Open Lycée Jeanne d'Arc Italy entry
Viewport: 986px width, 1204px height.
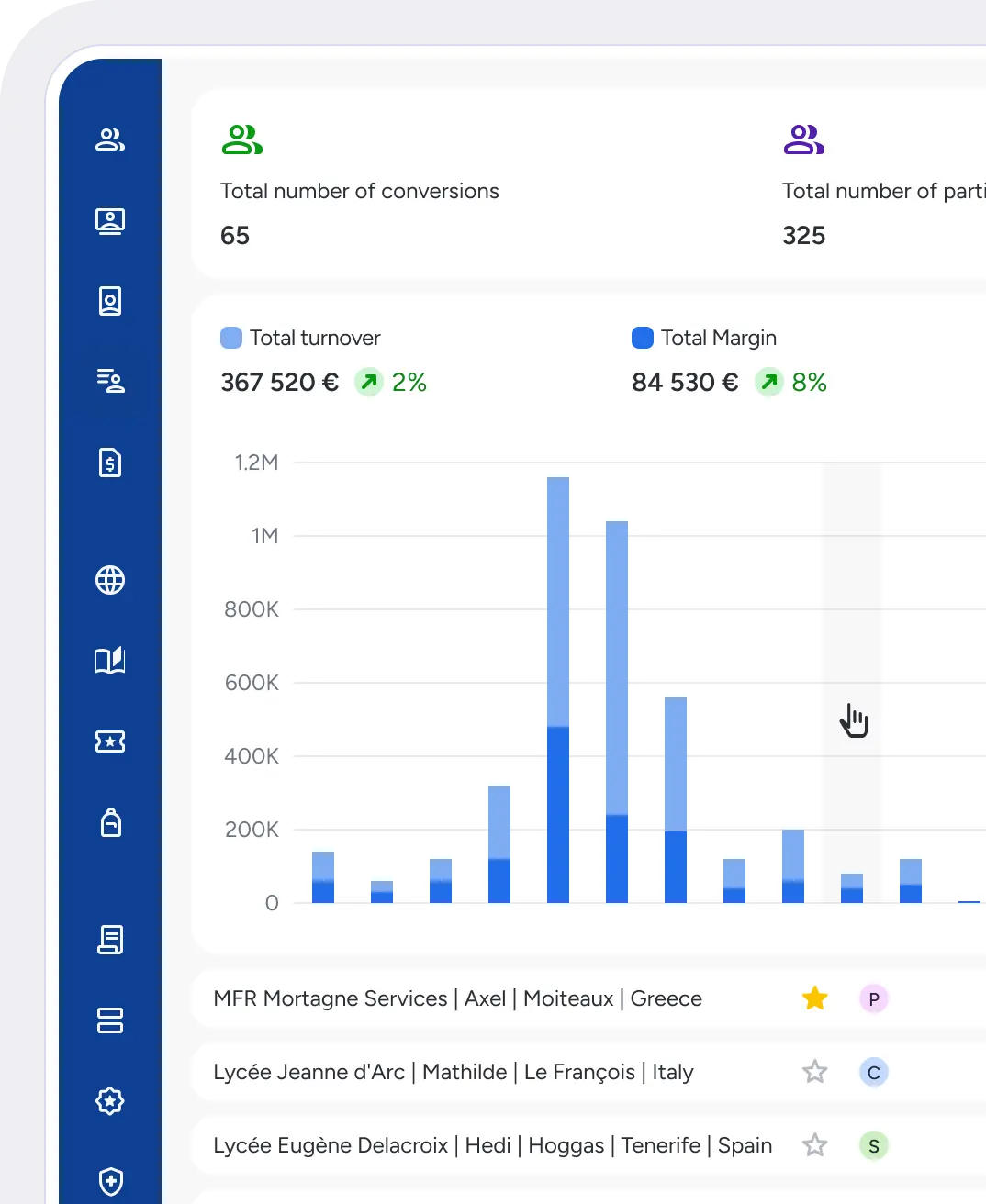(453, 1072)
